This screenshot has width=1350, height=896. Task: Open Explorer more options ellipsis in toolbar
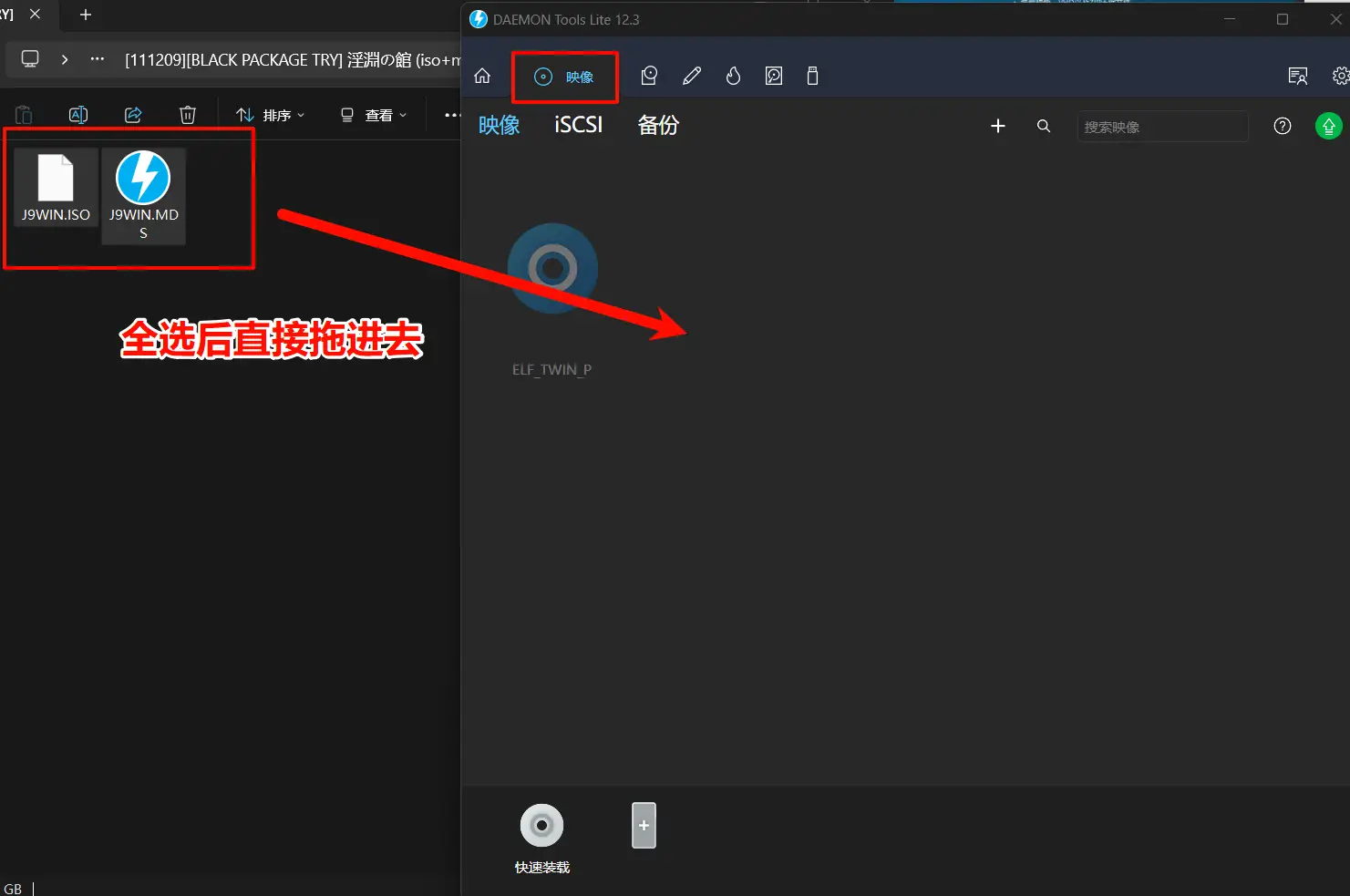click(x=451, y=115)
